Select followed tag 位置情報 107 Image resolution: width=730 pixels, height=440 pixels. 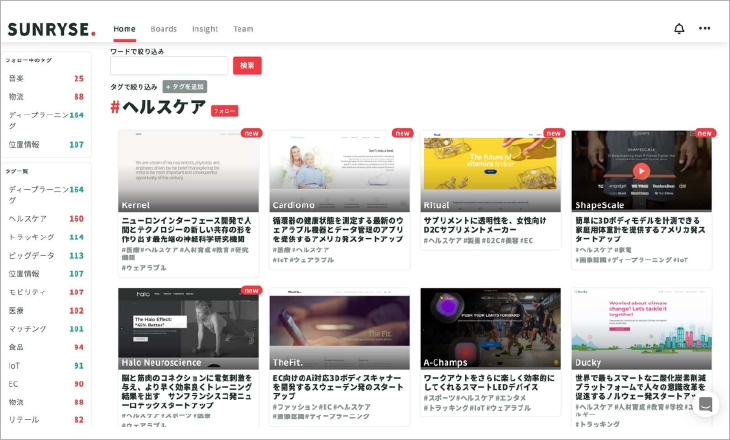coord(46,144)
